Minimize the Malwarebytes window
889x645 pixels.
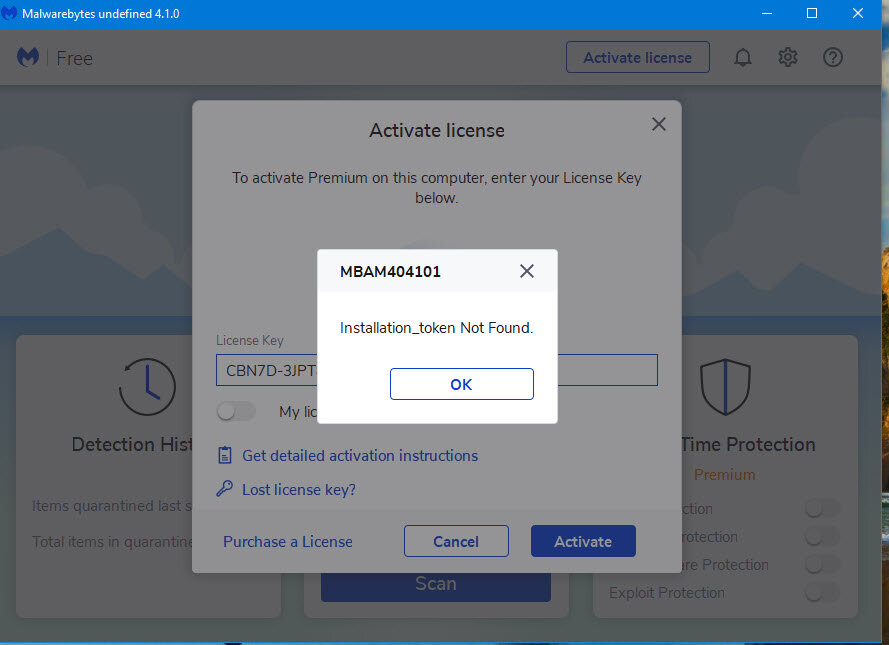[x=767, y=14]
